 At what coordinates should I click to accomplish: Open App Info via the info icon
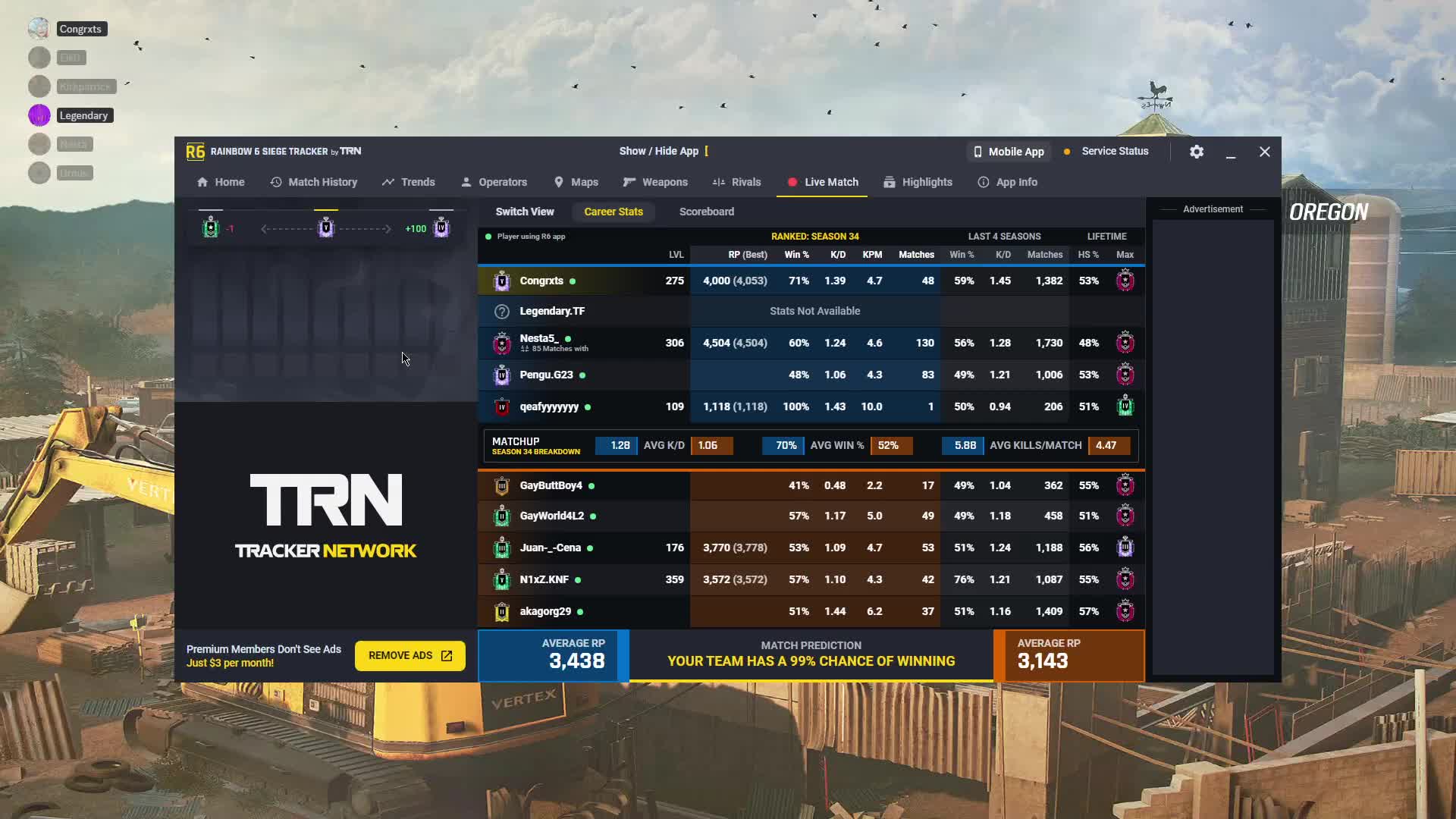[983, 182]
